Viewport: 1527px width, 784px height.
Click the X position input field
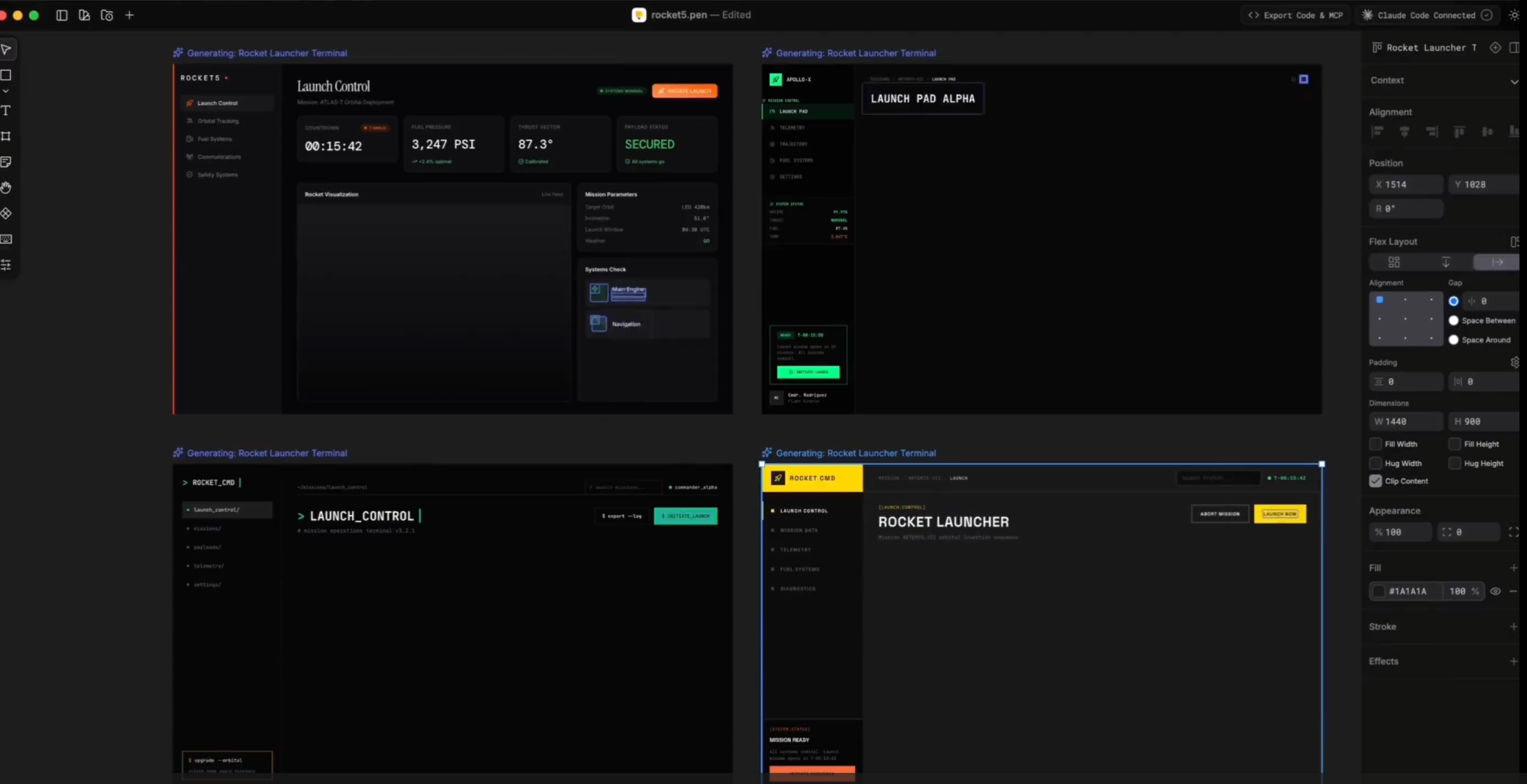point(1407,184)
